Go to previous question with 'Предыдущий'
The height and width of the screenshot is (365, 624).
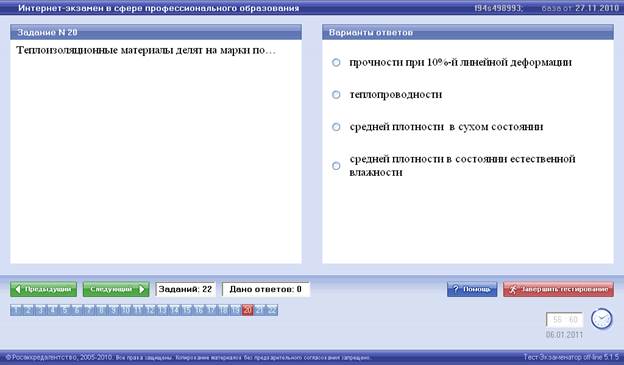(x=44, y=289)
